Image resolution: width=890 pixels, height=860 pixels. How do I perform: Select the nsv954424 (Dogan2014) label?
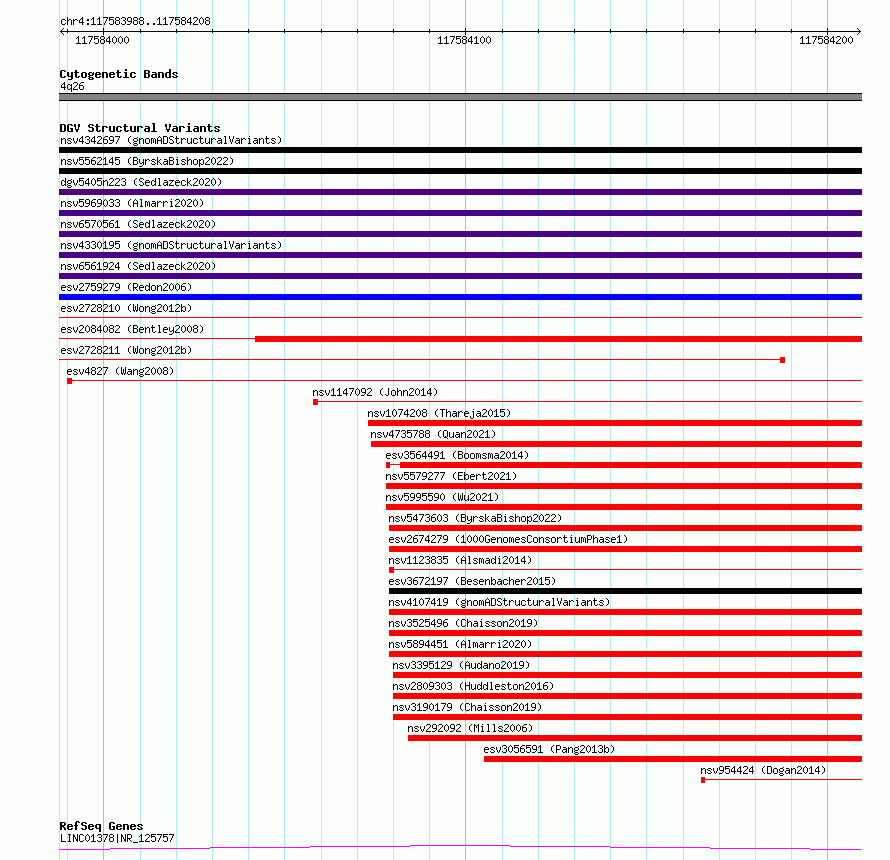(x=763, y=770)
